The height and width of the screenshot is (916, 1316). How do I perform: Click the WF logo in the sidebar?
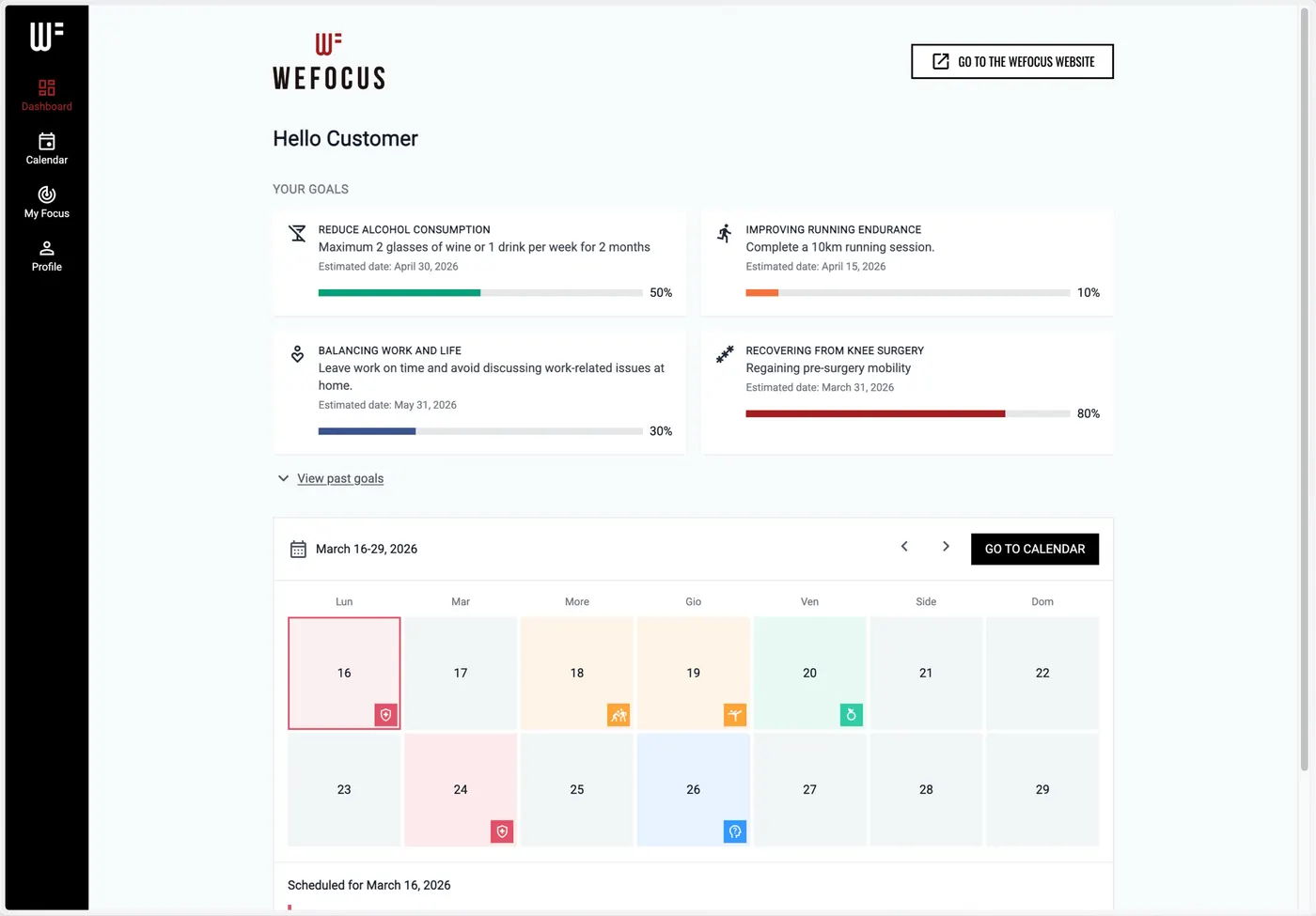(x=46, y=37)
